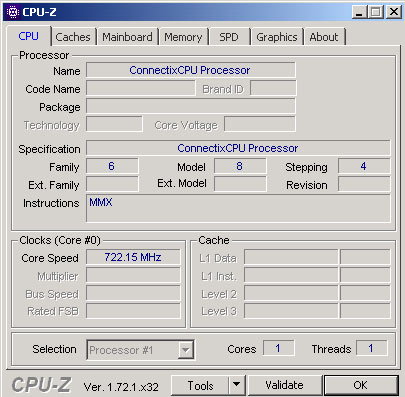Select the CPU tab

click(x=29, y=36)
